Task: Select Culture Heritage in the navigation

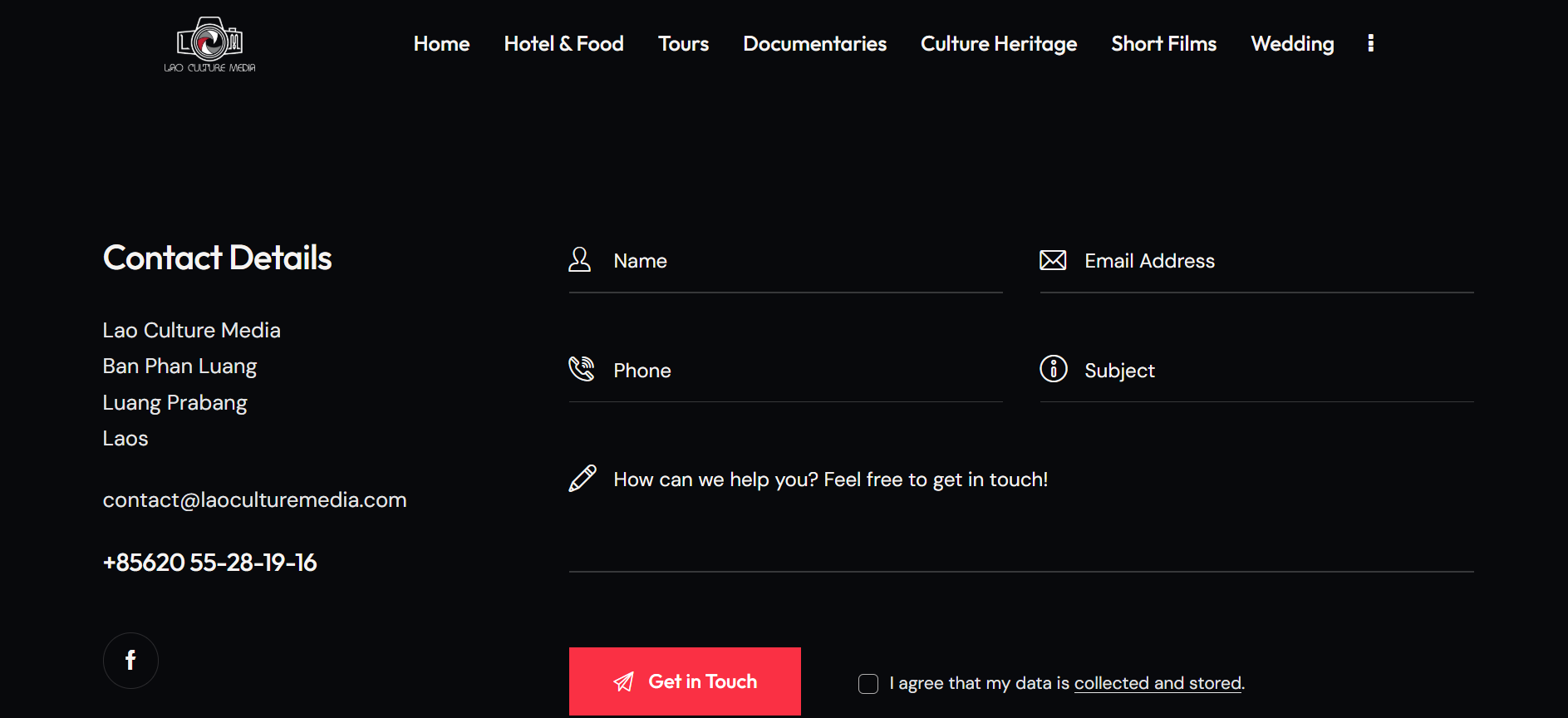Action: pos(998,44)
